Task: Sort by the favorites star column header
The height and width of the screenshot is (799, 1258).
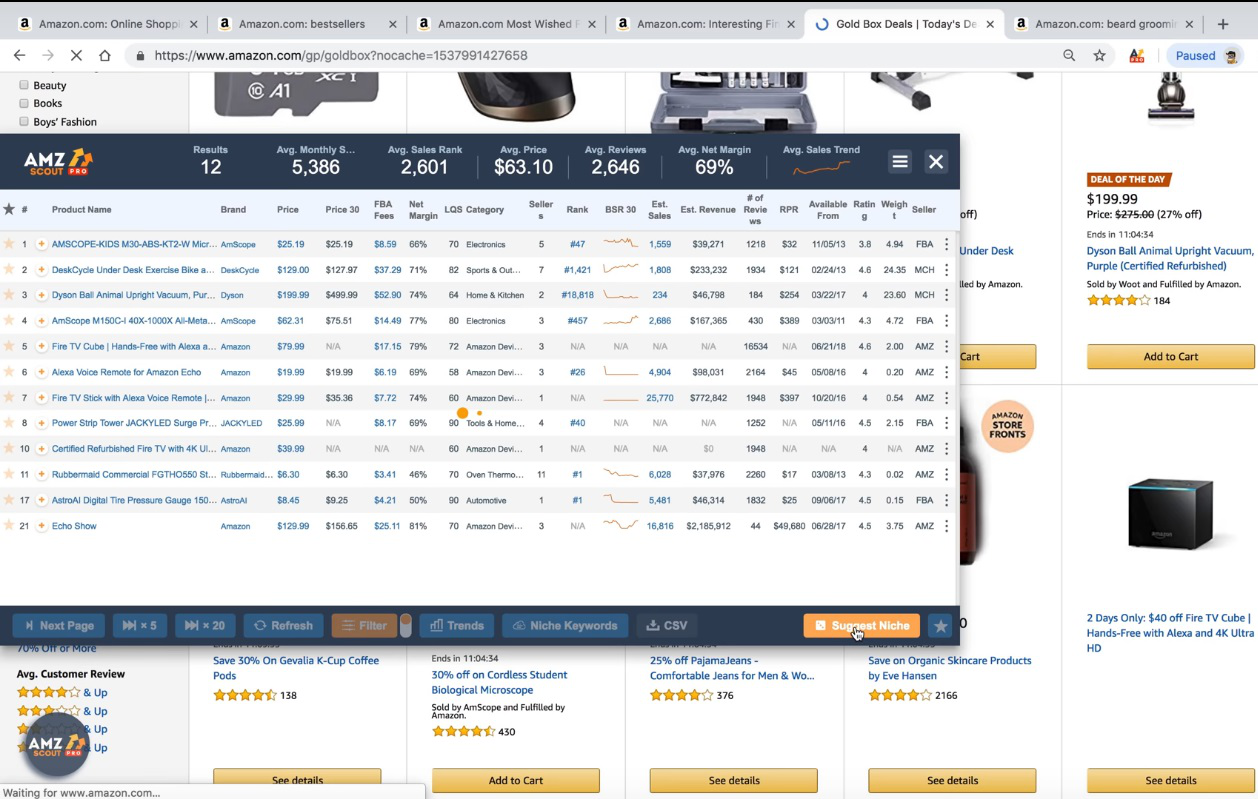Action: tap(9, 210)
